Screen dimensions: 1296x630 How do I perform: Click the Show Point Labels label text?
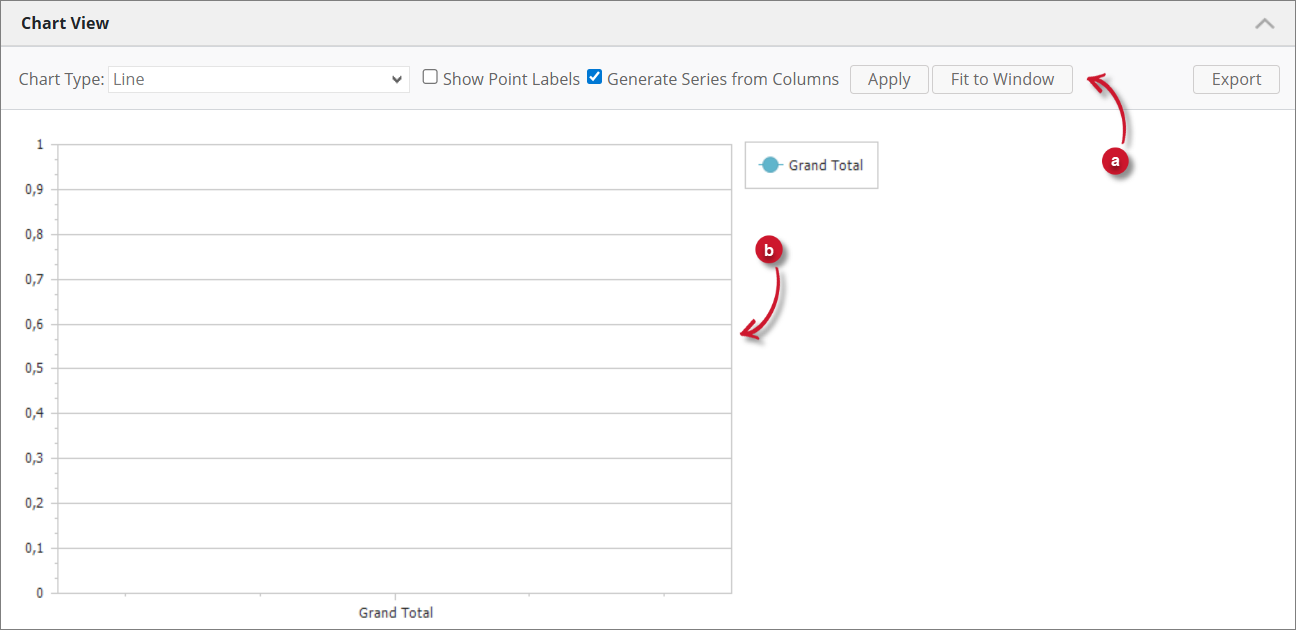point(511,79)
